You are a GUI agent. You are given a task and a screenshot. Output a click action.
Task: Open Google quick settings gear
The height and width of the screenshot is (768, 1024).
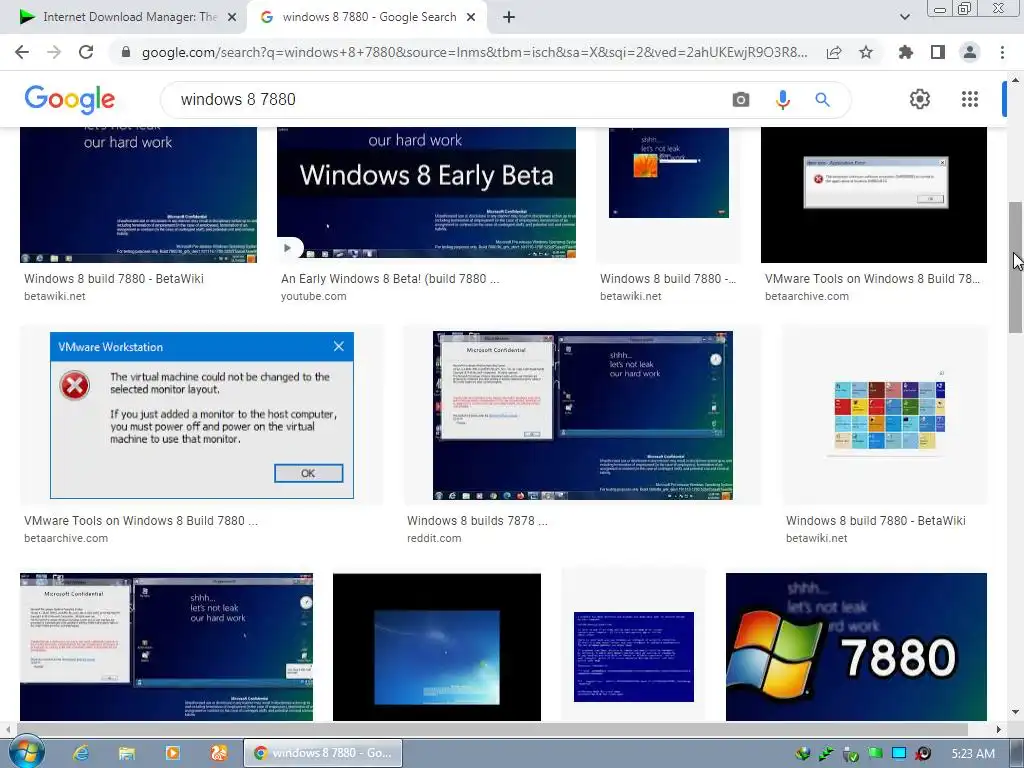pos(920,99)
